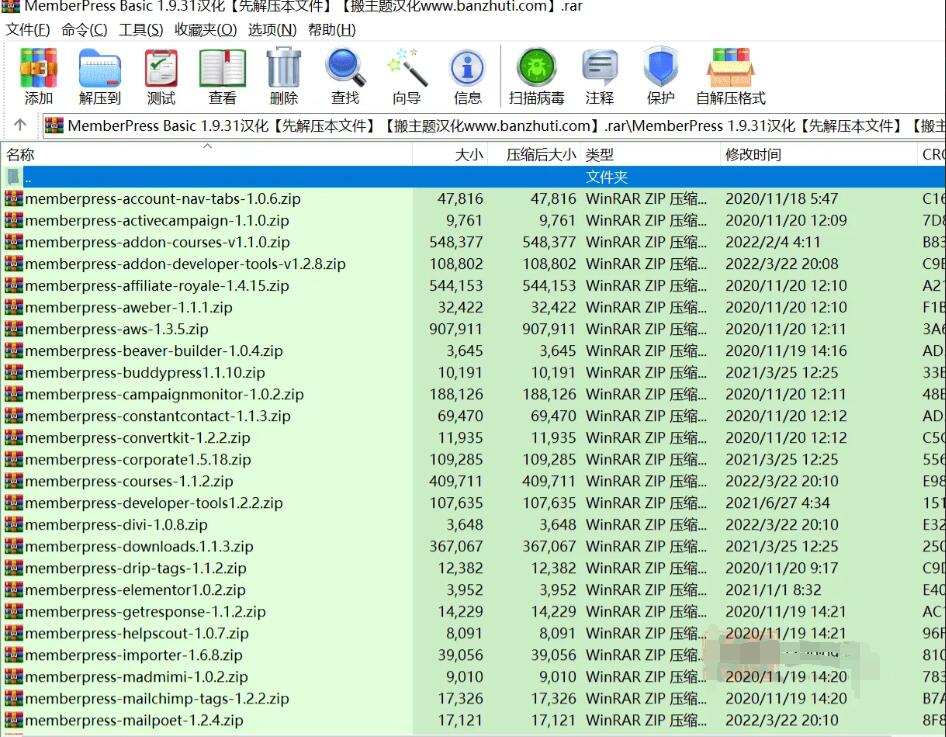Viewport: 946px width, 737px height.
Task: Open the Tools (工具) menu
Action: (x=141, y=30)
